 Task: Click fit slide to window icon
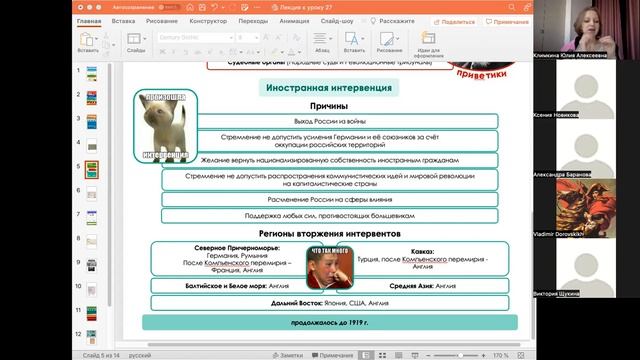[521, 356]
